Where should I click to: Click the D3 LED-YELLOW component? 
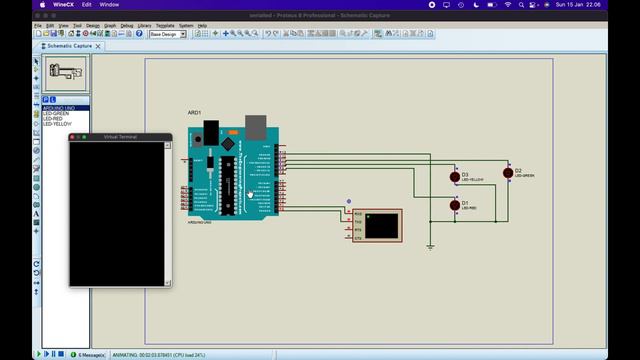tap(455, 177)
